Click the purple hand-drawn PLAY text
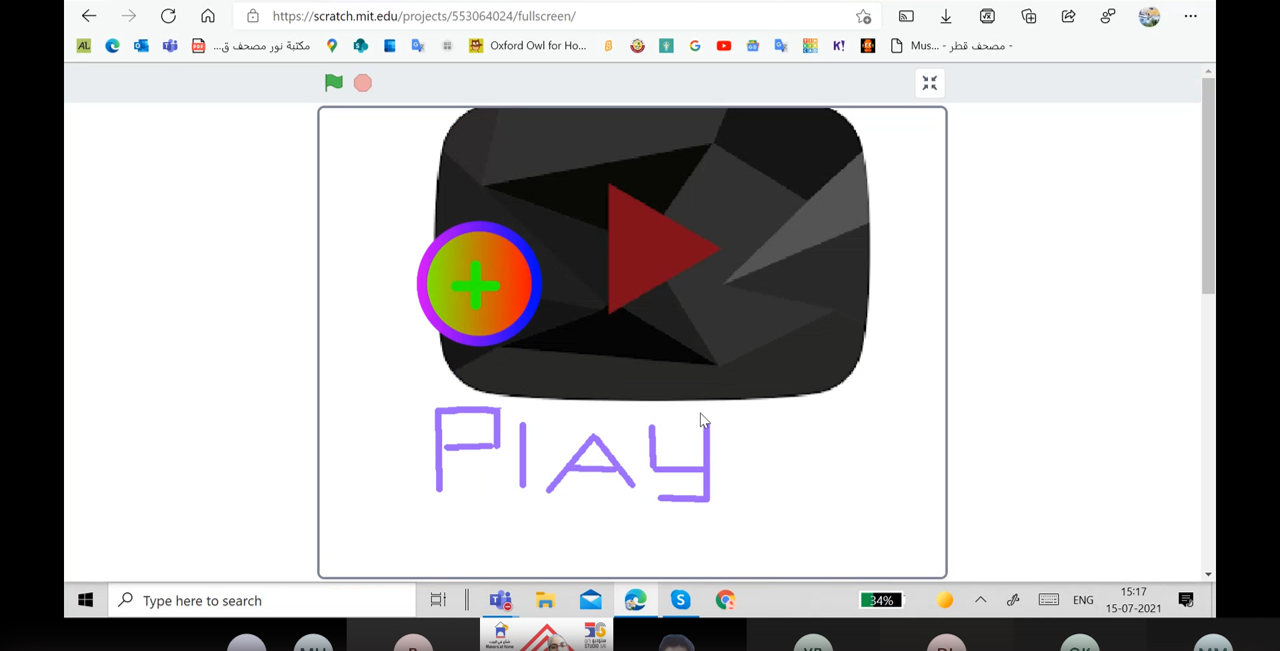 [x=573, y=453]
